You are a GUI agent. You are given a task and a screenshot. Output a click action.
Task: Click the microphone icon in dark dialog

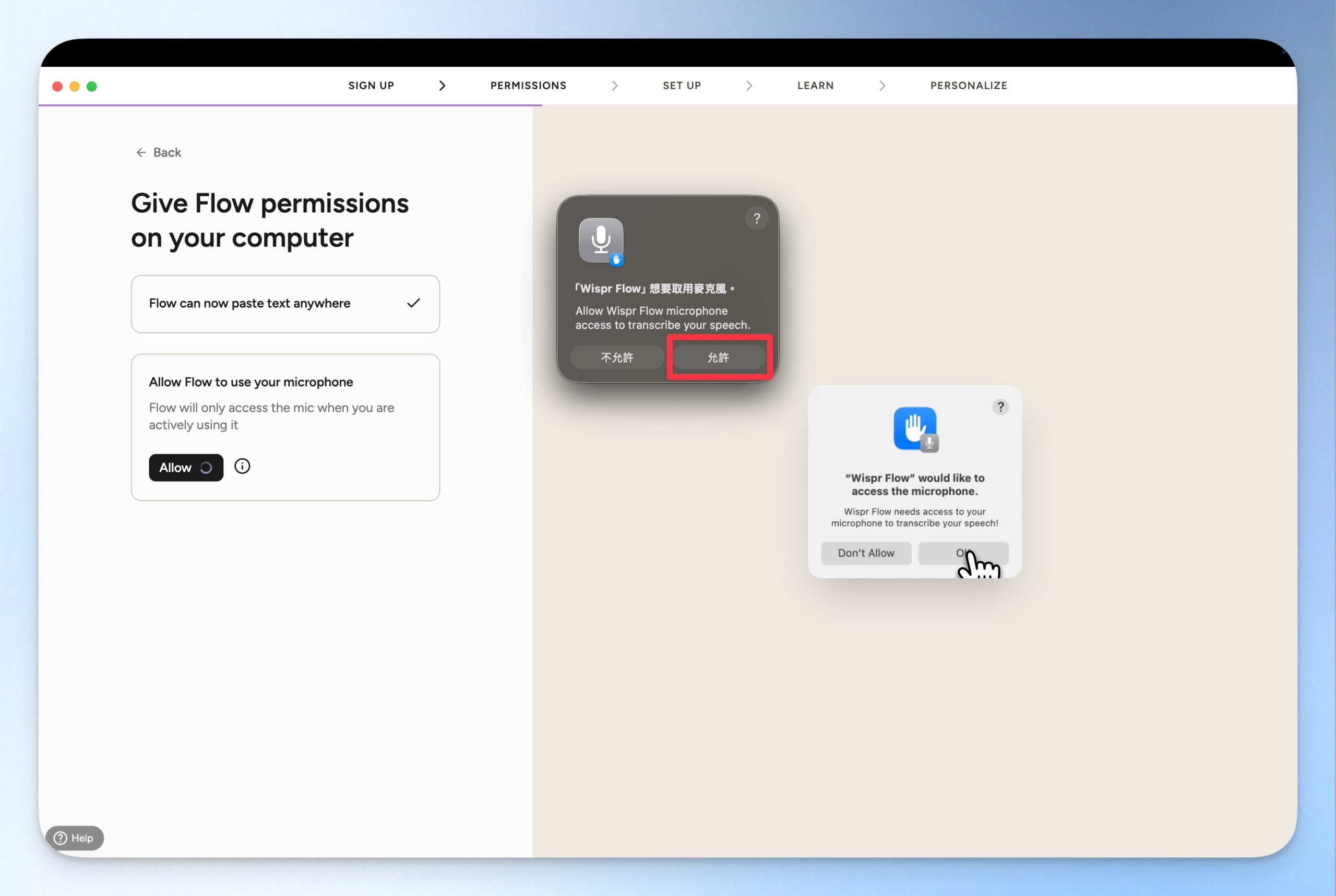coord(601,241)
